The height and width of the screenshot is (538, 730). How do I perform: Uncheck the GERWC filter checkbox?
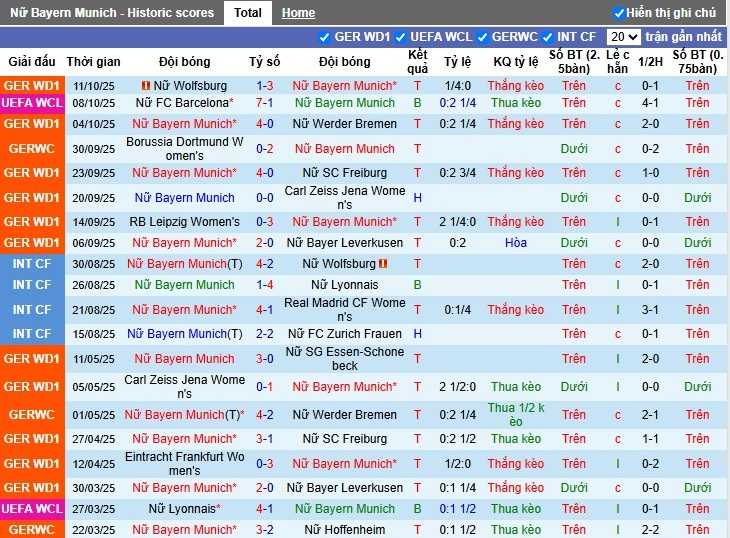click(482, 37)
